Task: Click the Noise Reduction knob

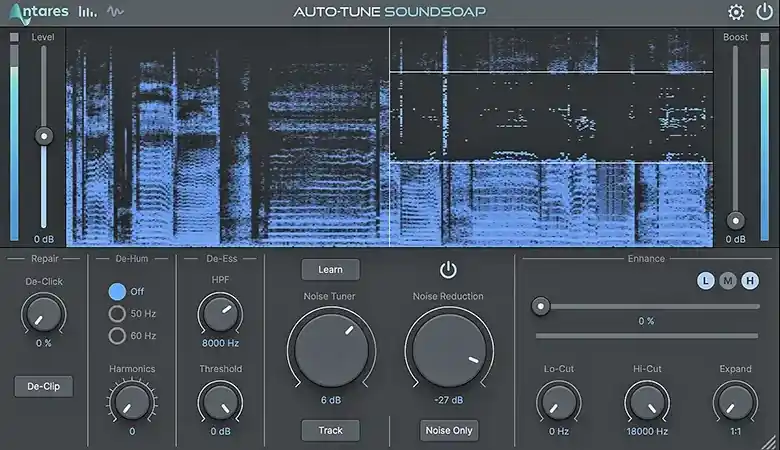Action: click(x=449, y=350)
